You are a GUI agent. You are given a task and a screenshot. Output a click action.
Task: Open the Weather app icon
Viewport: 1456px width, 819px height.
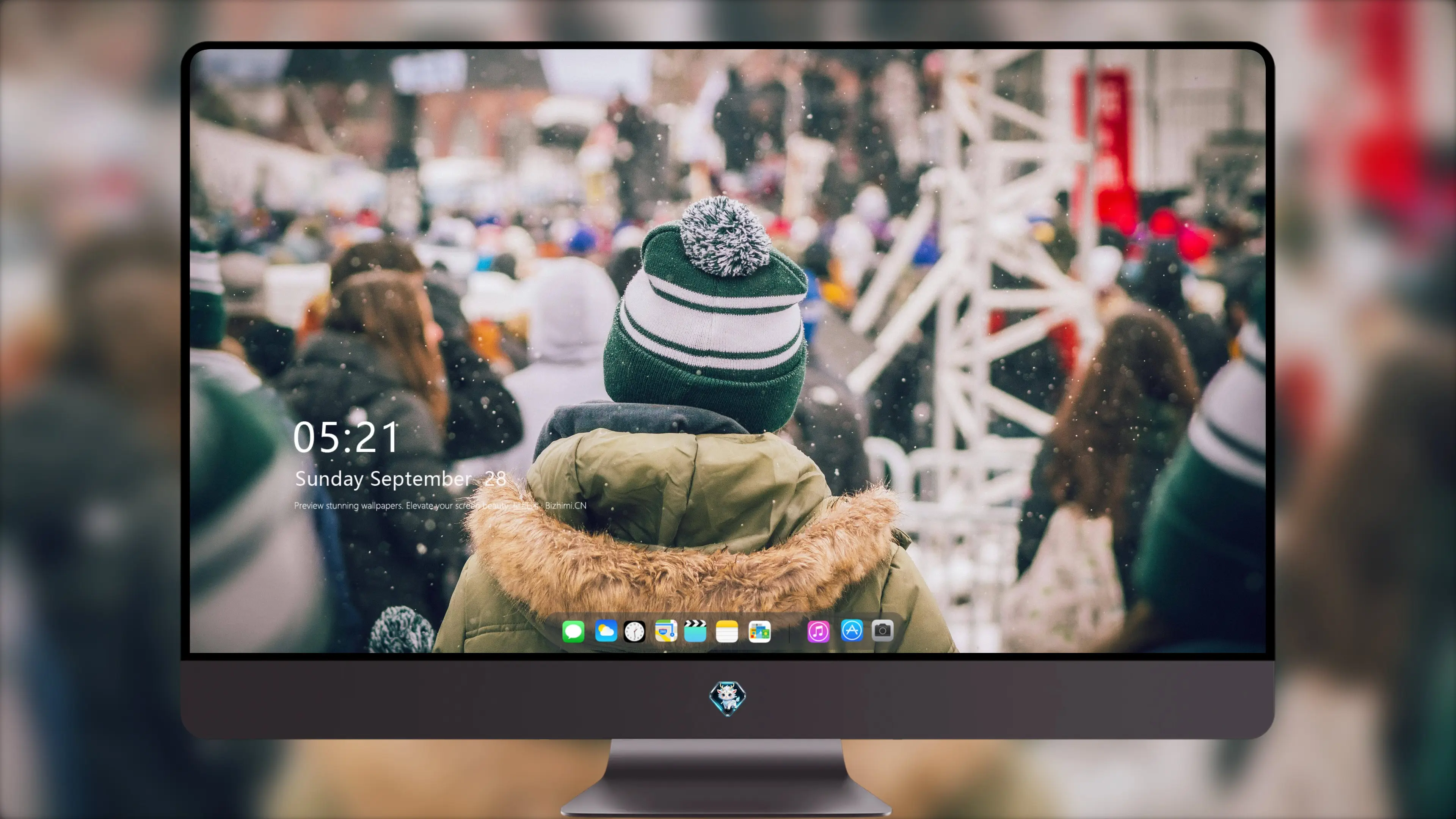606,631
